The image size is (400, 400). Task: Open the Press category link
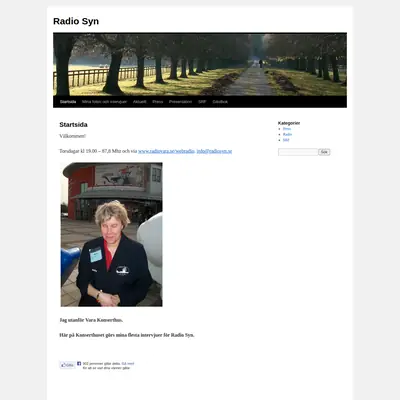pyautogui.click(x=287, y=129)
